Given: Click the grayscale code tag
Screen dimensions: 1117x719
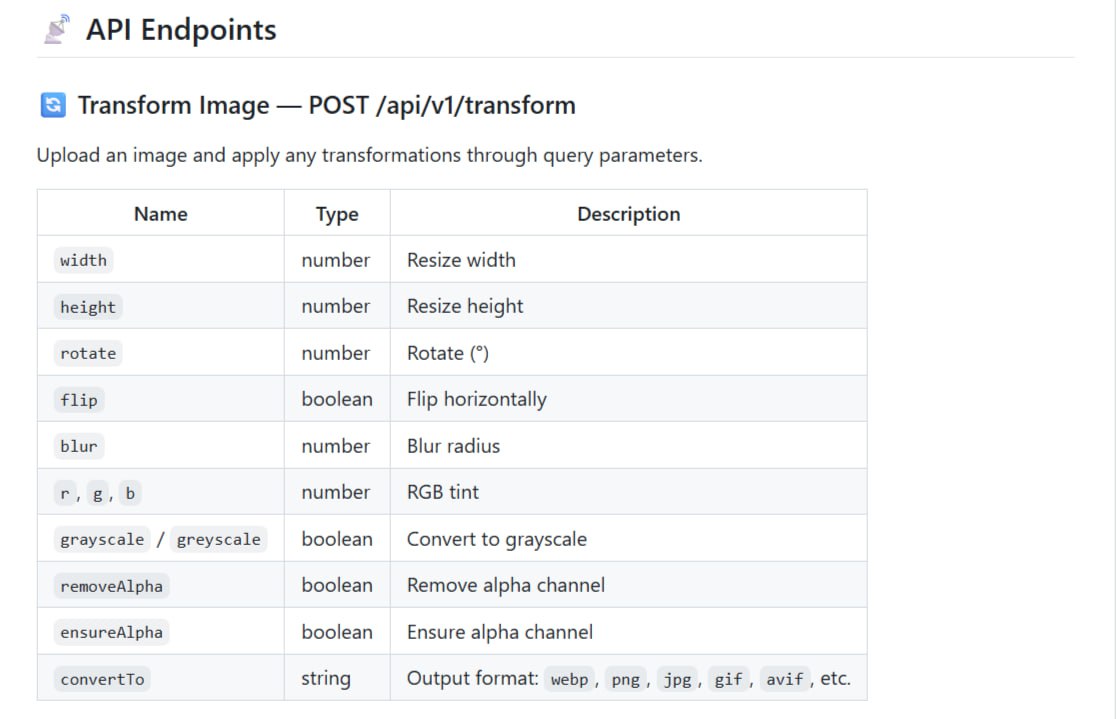Looking at the screenshot, I should point(102,539).
